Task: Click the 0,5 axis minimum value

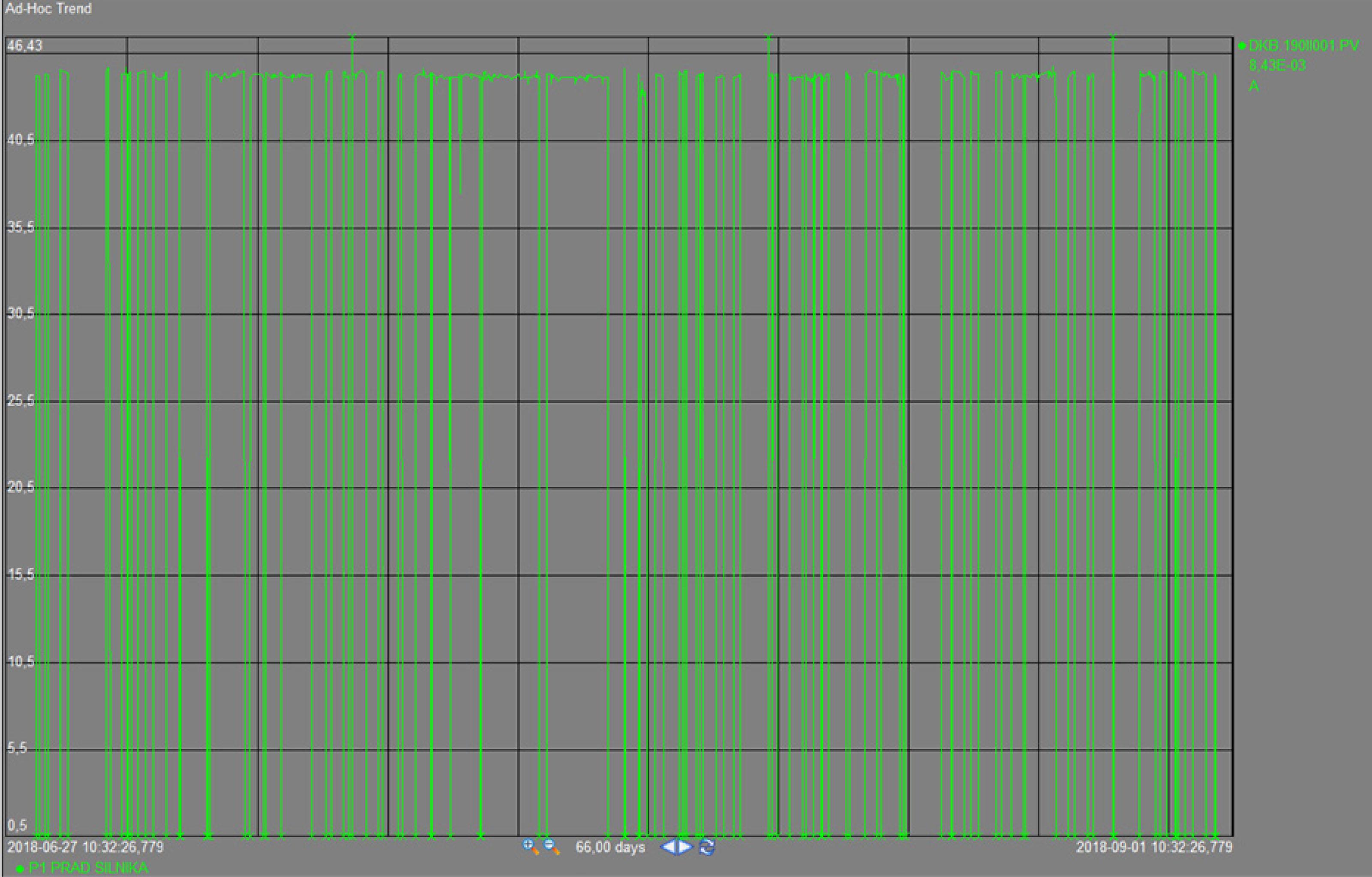Action: coord(17,825)
